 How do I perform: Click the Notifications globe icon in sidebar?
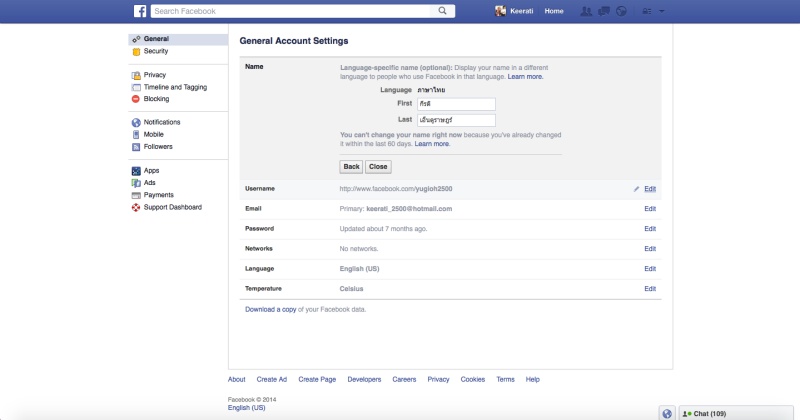pyautogui.click(x=136, y=122)
